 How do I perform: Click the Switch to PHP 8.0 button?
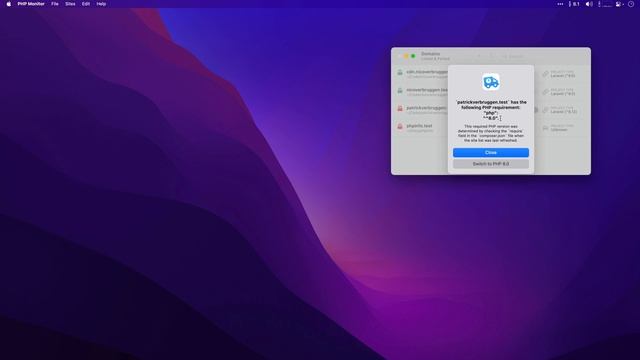[x=491, y=164]
